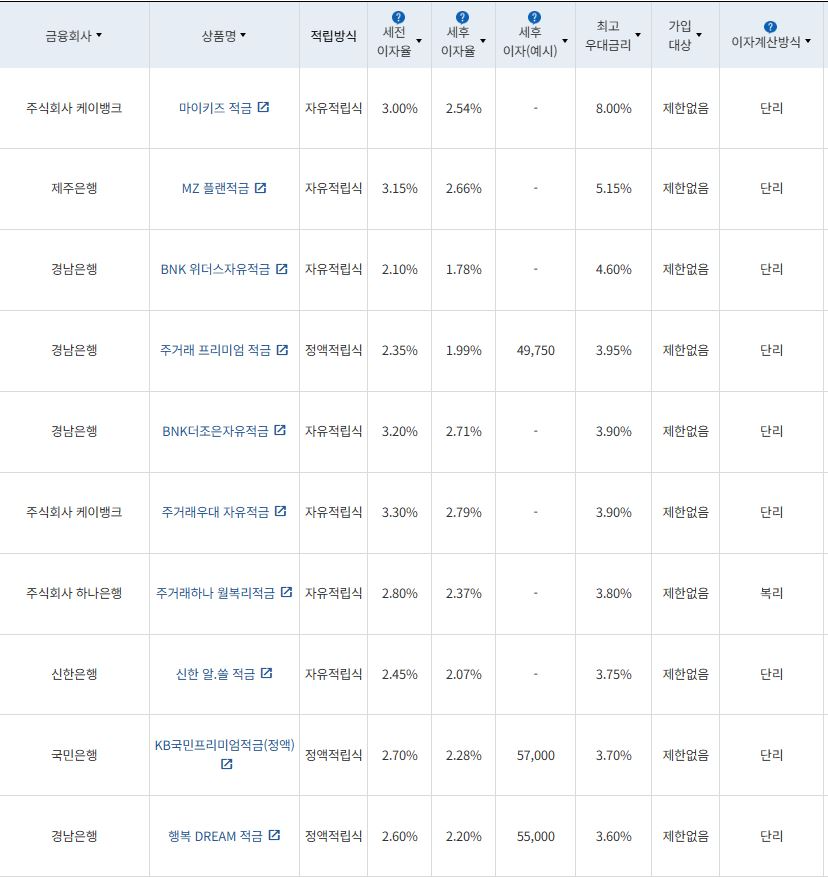Click the 4.60% 최고 우대금리 value
Screen dimensions: 828x877
[613, 270]
